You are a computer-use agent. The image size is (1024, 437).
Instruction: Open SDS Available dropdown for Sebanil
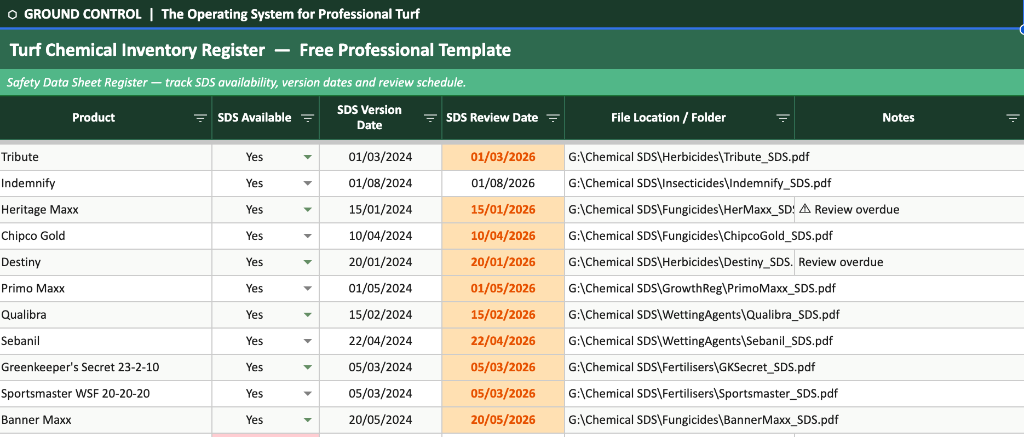click(308, 341)
